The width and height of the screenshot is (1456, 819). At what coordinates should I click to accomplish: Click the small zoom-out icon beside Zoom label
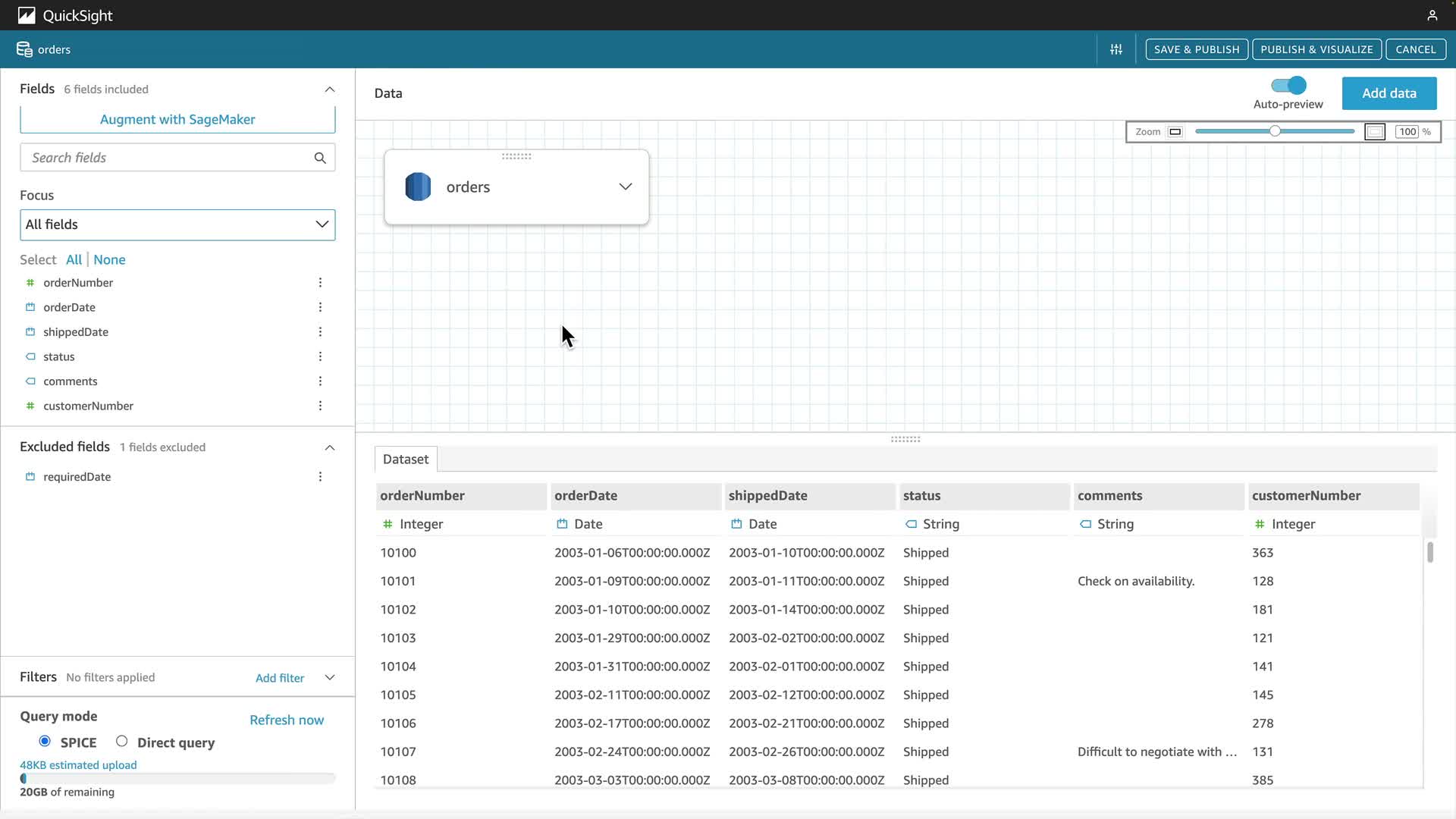point(1175,132)
